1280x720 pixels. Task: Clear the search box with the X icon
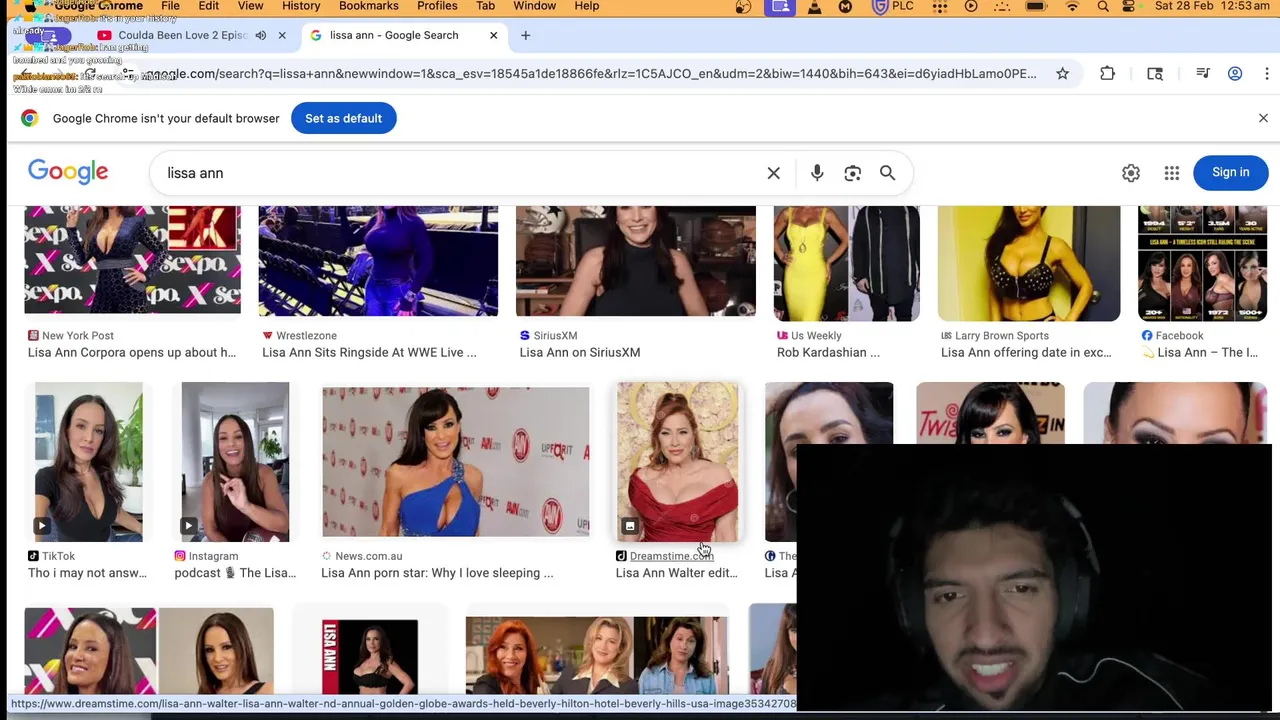[x=773, y=173]
